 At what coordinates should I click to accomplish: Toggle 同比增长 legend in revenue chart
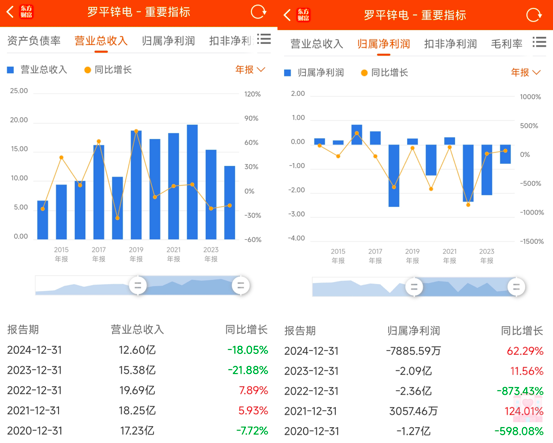pyautogui.click(x=108, y=69)
